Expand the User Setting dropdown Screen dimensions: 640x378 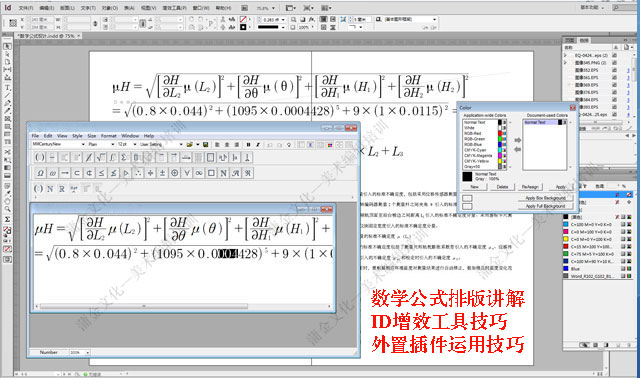[x=161, y=144]
